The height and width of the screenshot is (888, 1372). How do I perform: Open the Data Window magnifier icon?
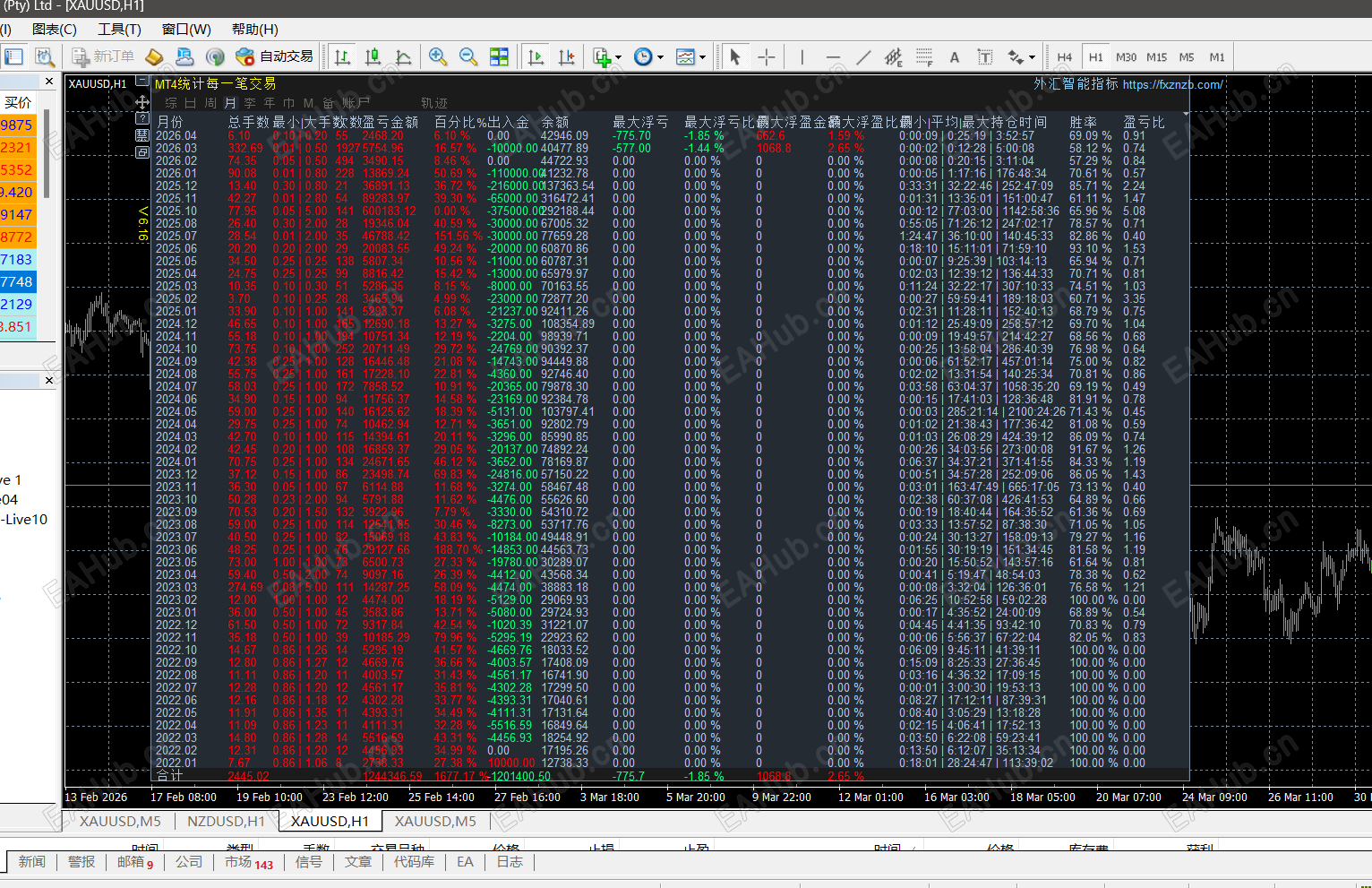coord(44,56)
